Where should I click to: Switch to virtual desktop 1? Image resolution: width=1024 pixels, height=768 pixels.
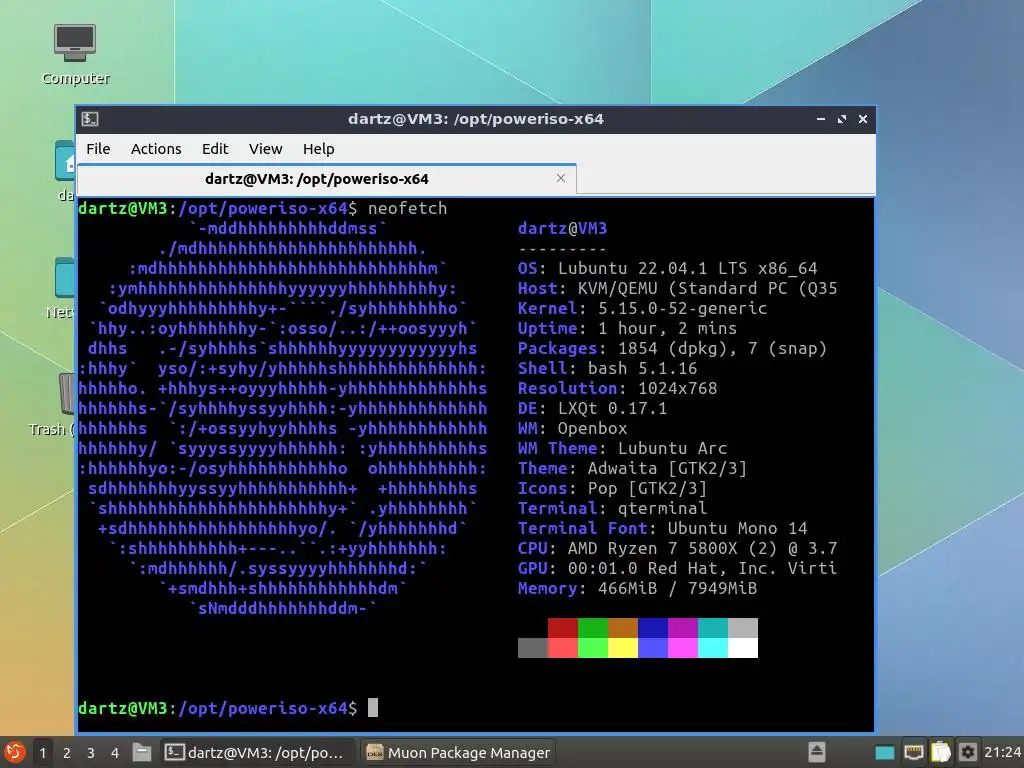click(x=43, y=753)
